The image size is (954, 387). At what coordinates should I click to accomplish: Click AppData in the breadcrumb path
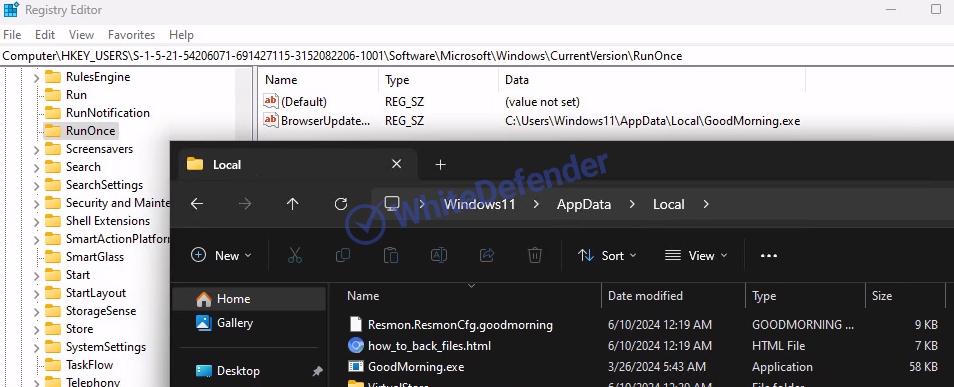tap(583, 204)
